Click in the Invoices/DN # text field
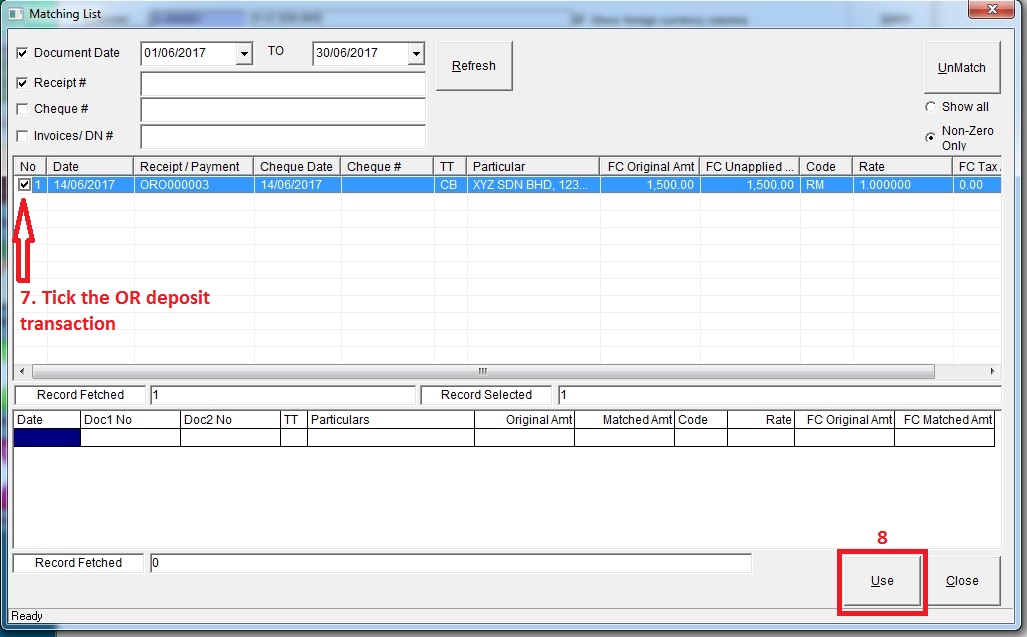Image resolution: width=1027 pixels, height=637 pixels. pyautogui.click(x=282, y=136)
